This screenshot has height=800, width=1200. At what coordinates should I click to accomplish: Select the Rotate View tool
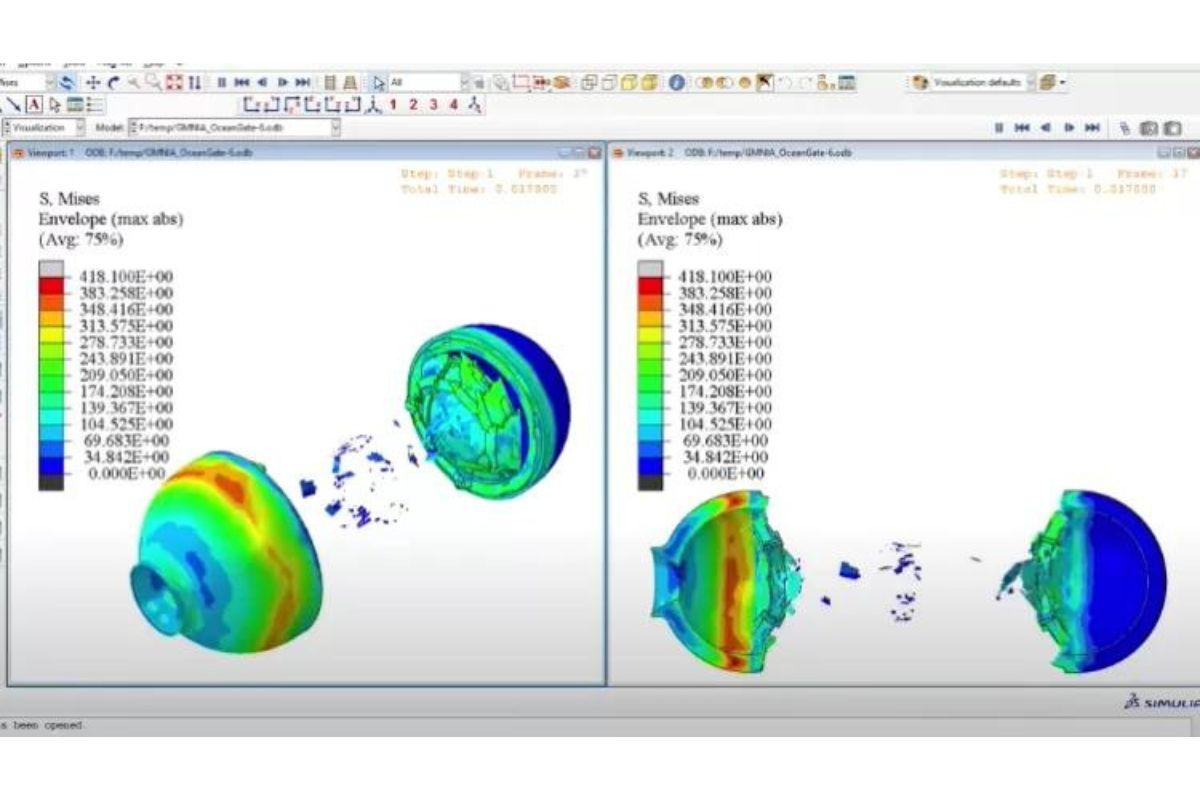point(113,83)
